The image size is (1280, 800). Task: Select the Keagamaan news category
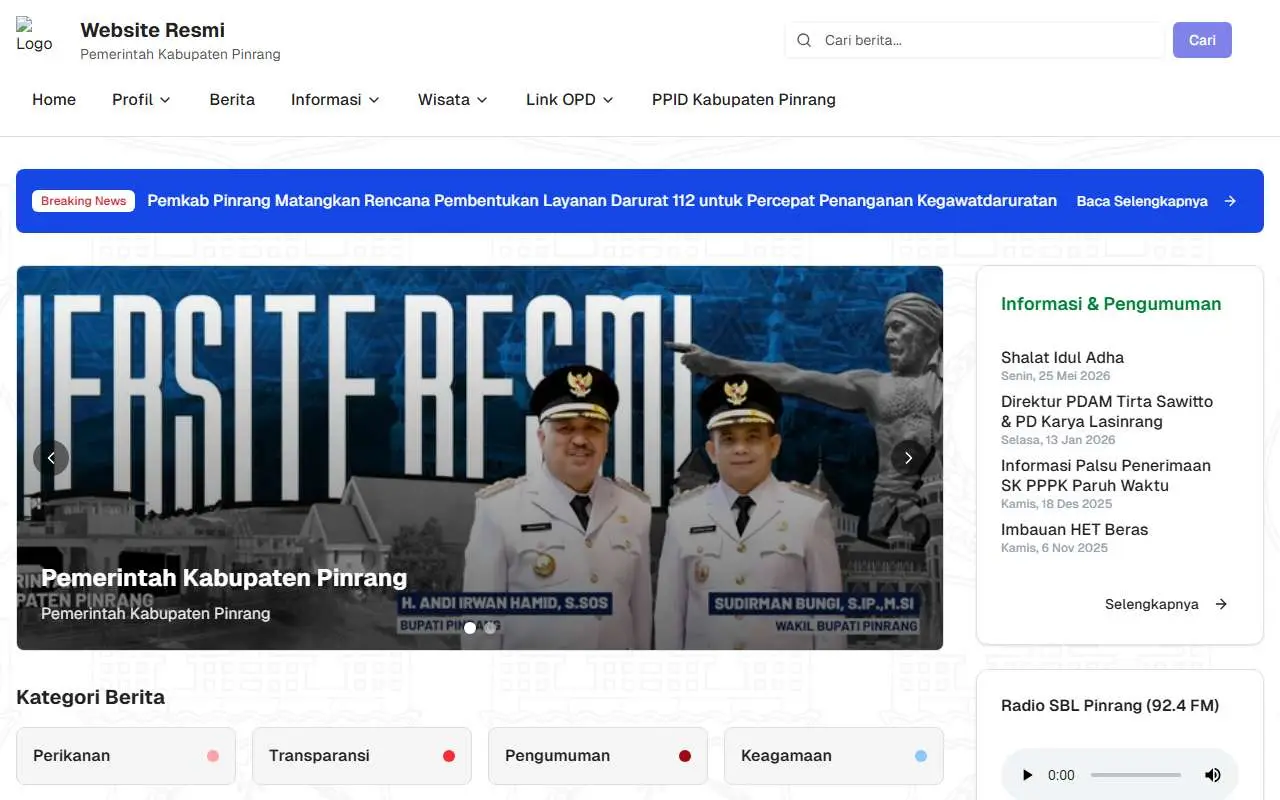pyautogui.click(x=834, y=756)
